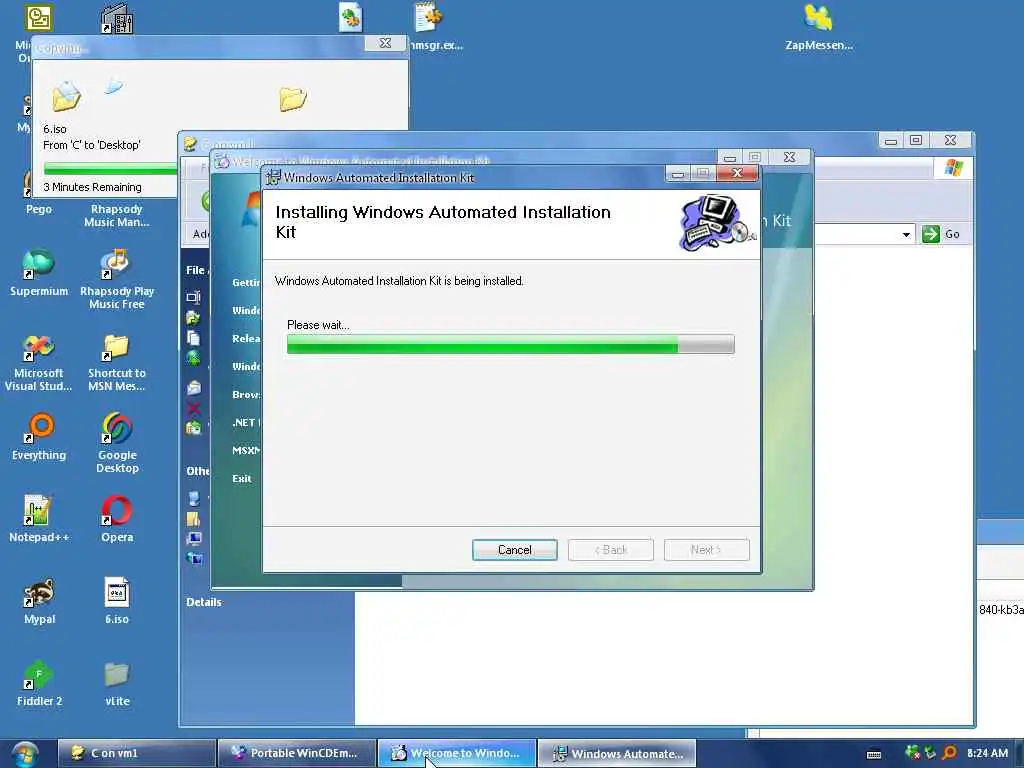The image size is (1024, 768).
Task: Collapse the File tasks header in Explorer
Action: pos(195,270)
